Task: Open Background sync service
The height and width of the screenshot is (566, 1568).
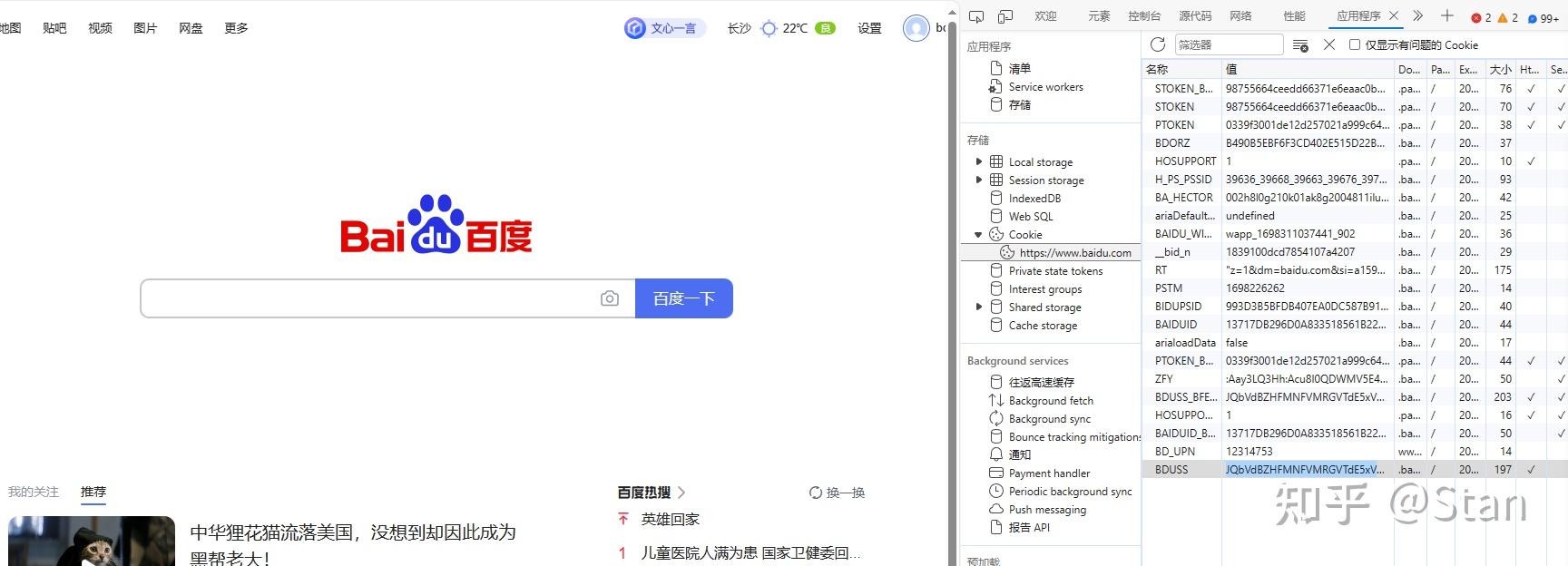Action: [1049, 418]
